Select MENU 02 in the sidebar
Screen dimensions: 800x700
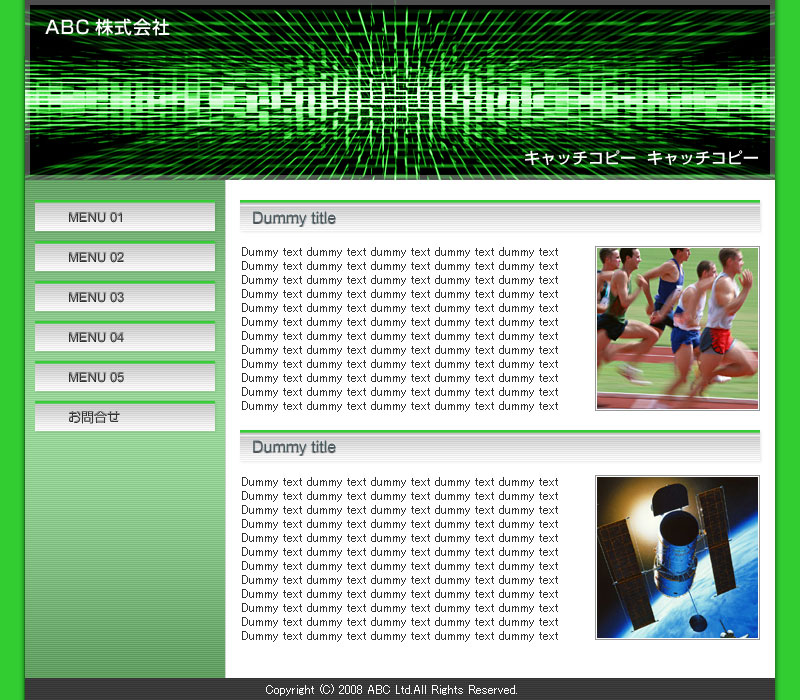[x=125, y=257]
